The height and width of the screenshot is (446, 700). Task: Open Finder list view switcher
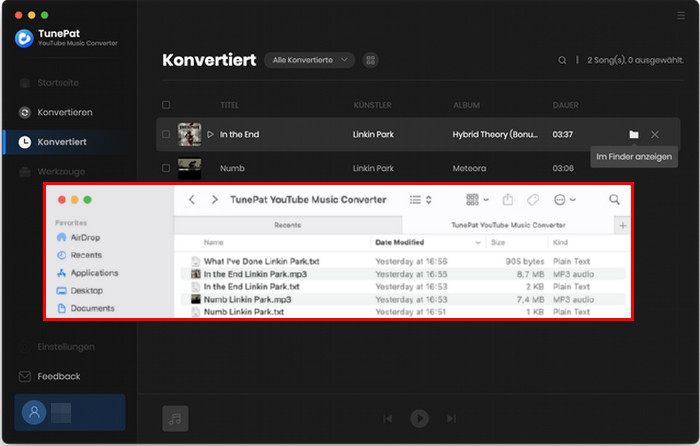421,200
